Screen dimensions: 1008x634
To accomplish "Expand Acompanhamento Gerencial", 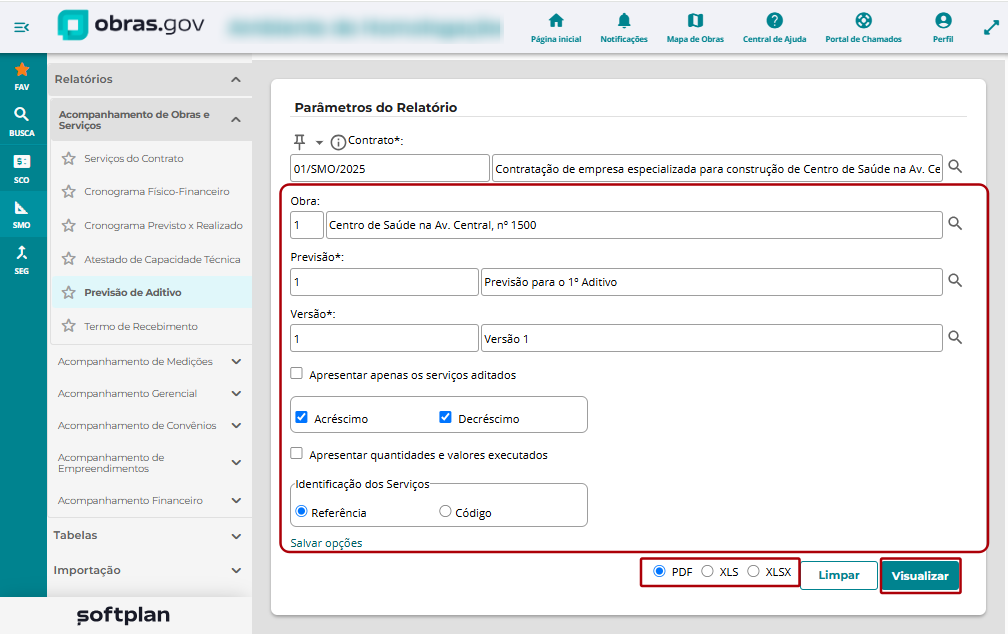I will [x=236, y=394].
